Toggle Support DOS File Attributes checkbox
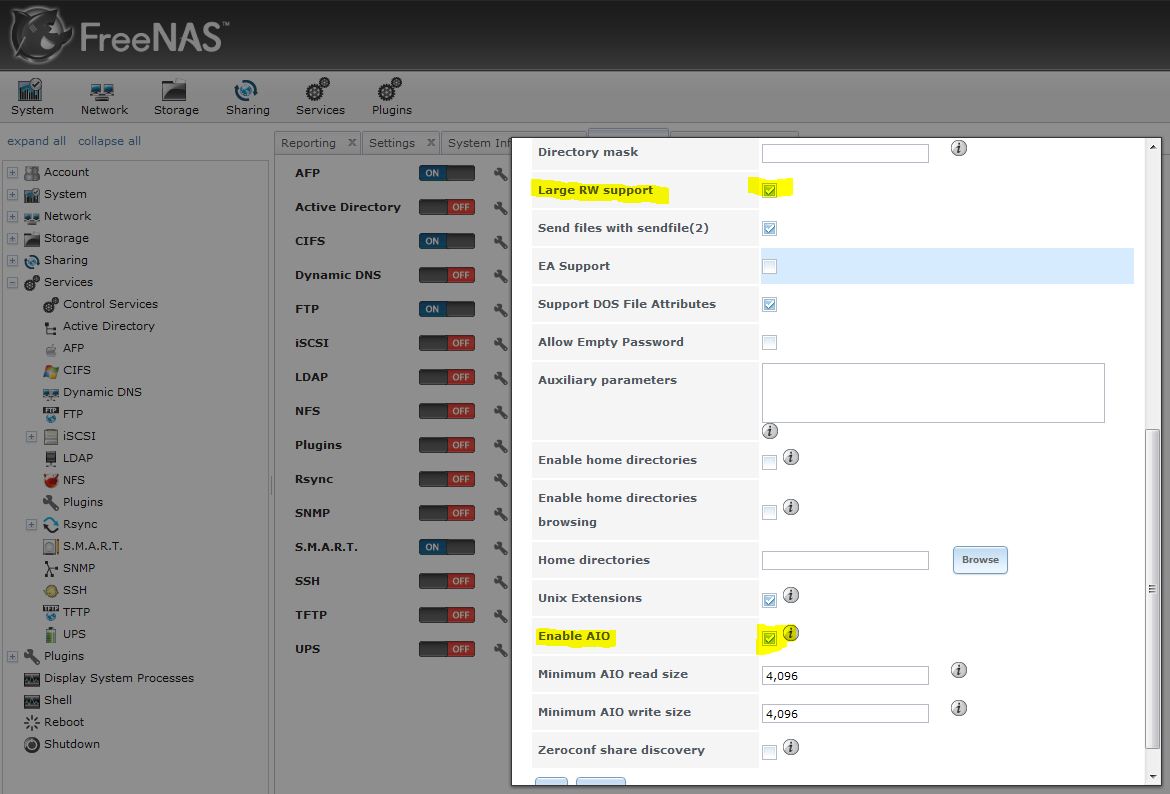This screenshot has height=794, width=1170. coord(769,304)
